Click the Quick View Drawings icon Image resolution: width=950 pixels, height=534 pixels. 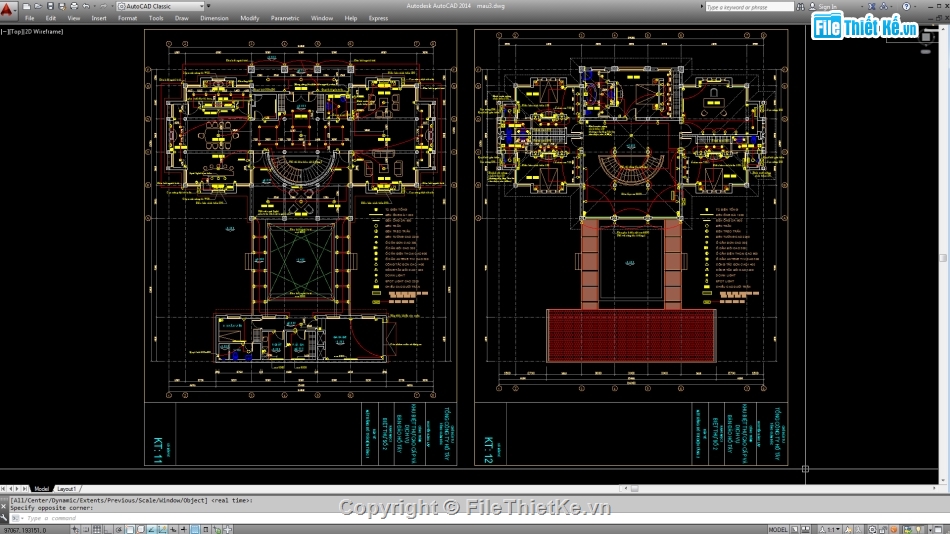(x=805, y=530)
